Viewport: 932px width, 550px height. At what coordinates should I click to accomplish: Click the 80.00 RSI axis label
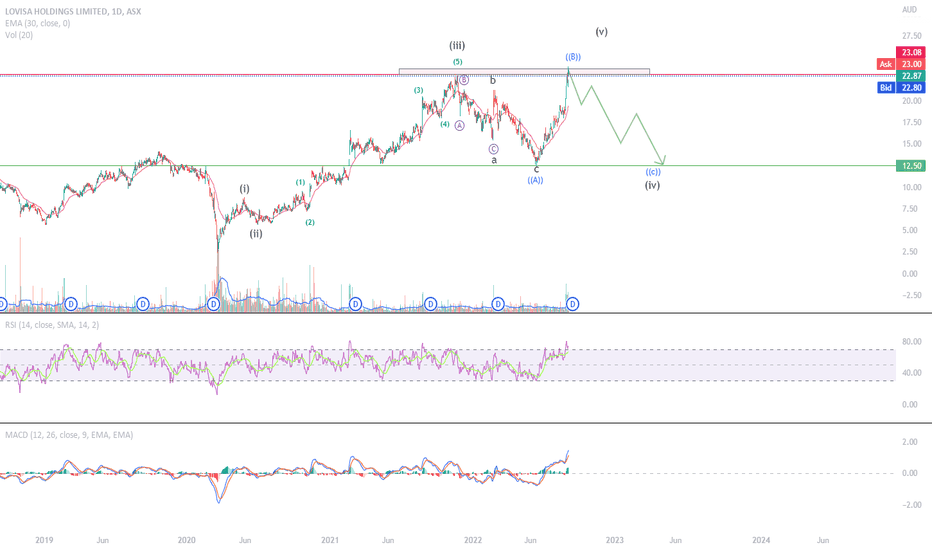click(x=910, y=342)
